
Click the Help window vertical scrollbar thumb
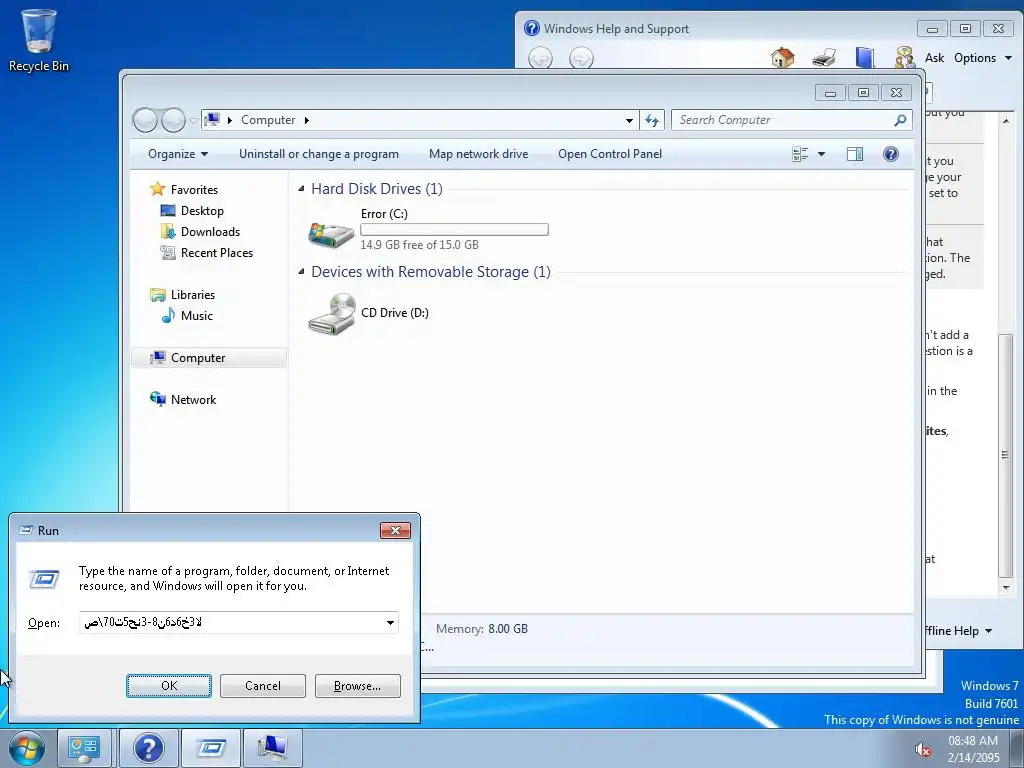click(x=1006, y=455)
